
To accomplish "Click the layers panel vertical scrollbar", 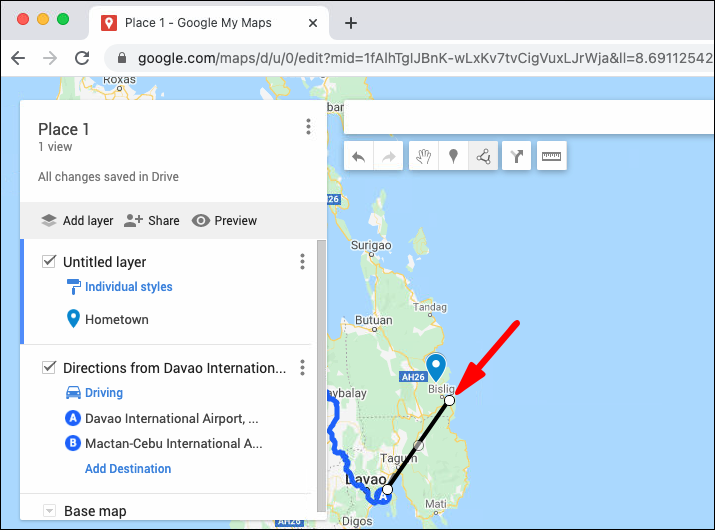I will pyautogui.click(x=321, y=376).
